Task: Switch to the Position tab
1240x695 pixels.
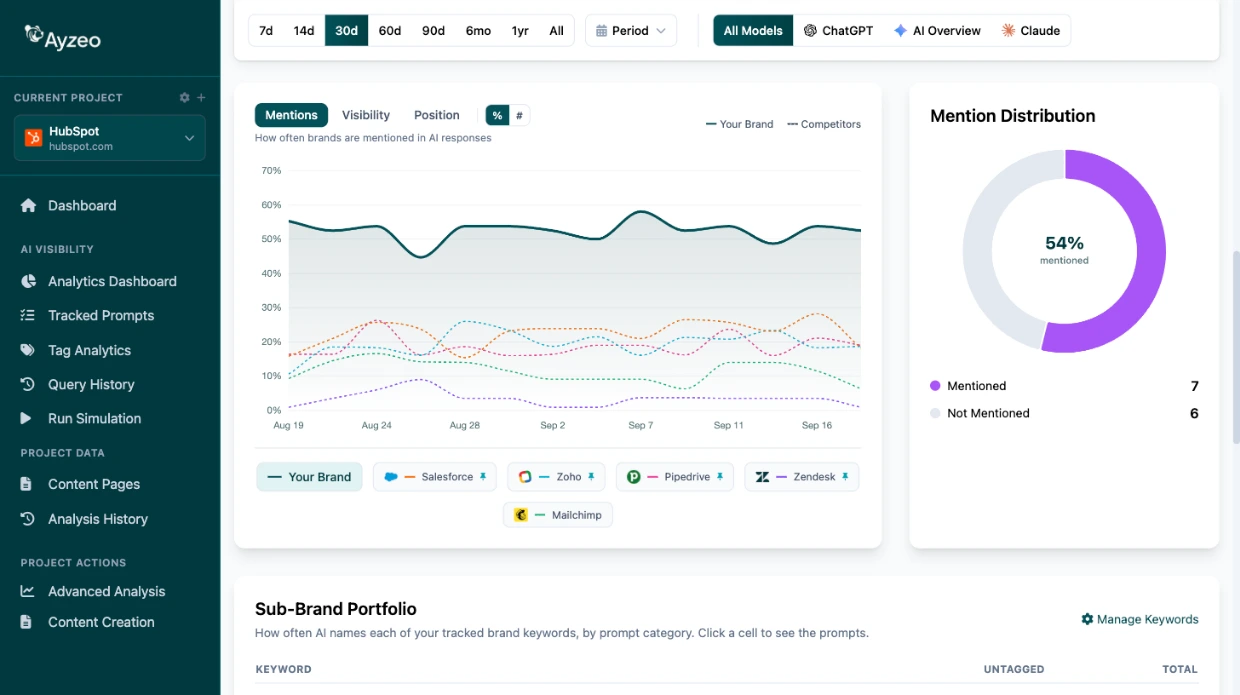Action: tap(437, 115)
